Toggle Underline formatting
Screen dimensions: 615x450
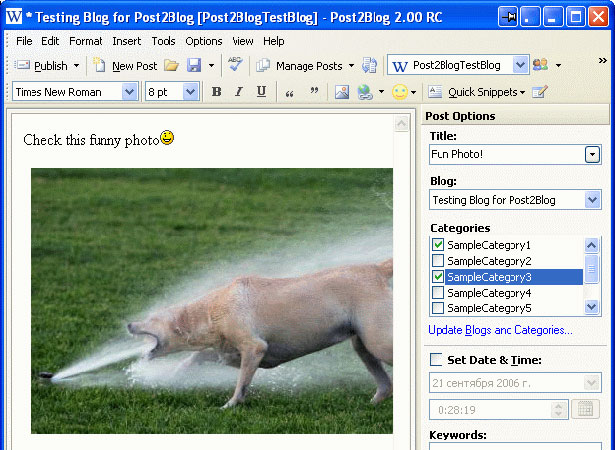click(261, 92)
